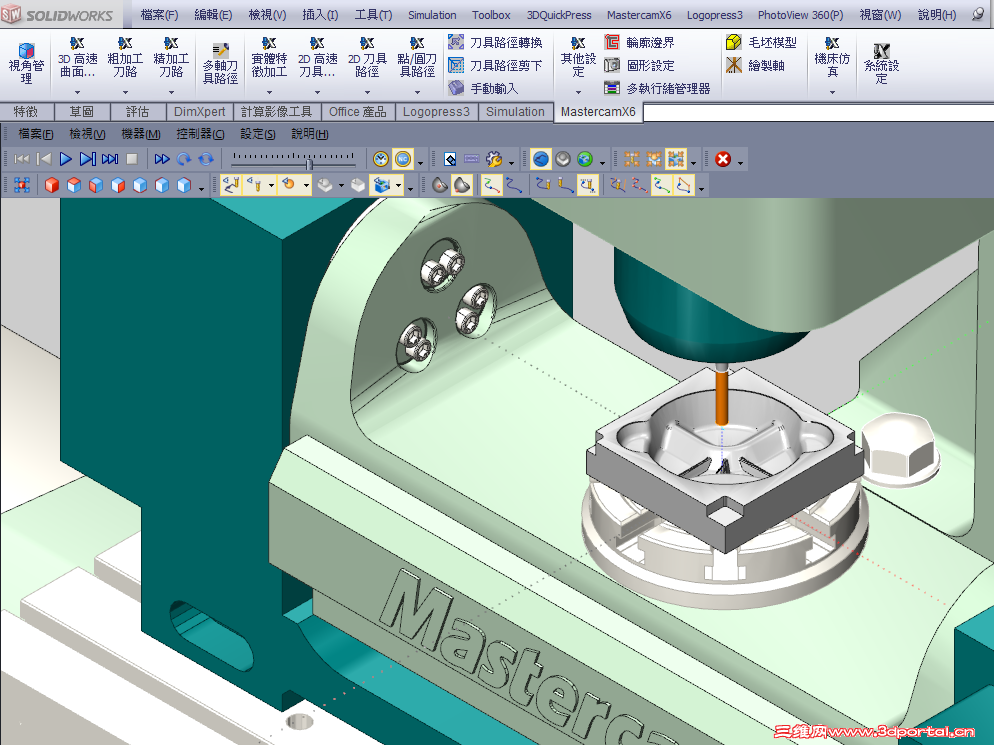Open the 檔案(F) SolidWorks menu
This screenshot has height=745, width=994.
click(x=159, y=15)
